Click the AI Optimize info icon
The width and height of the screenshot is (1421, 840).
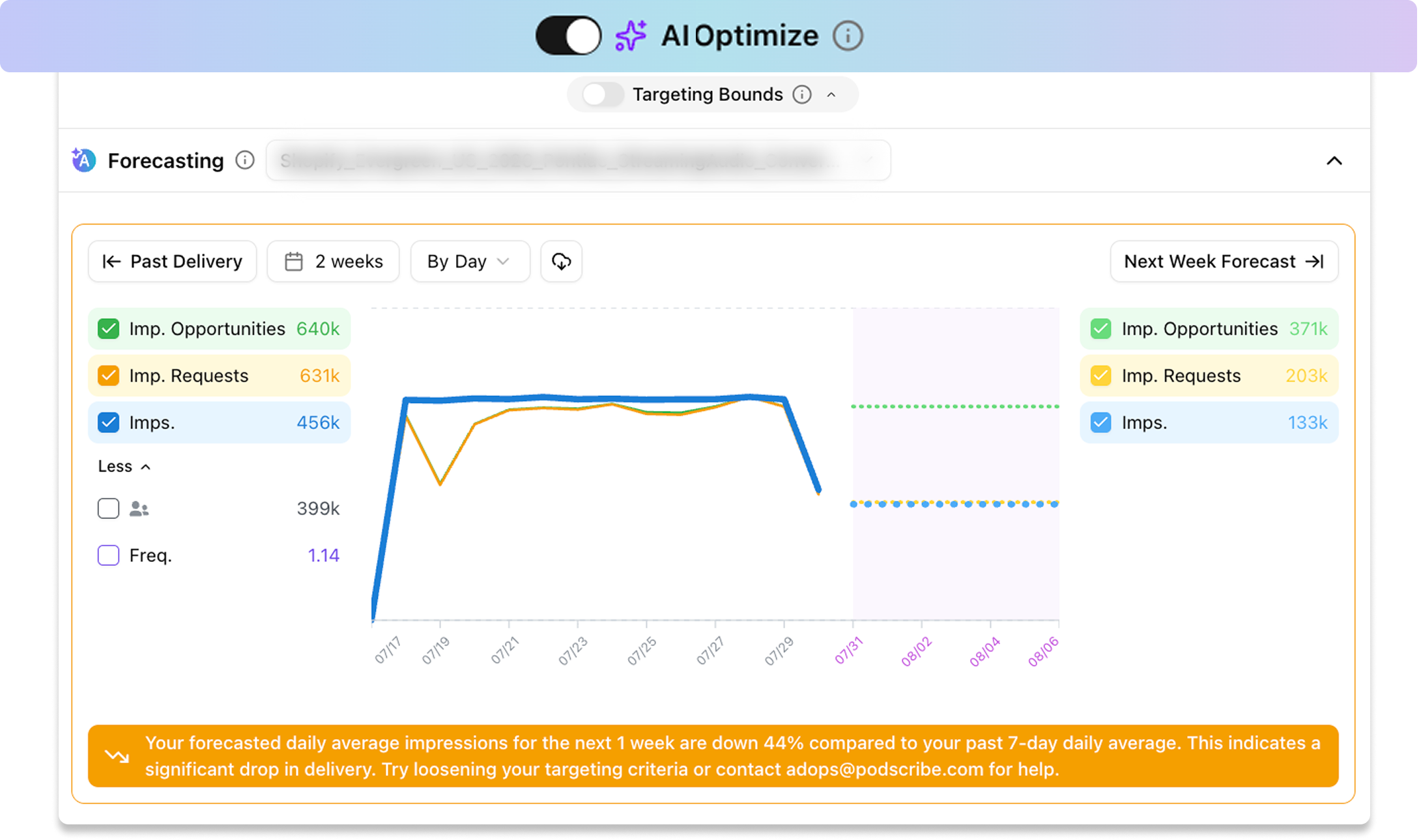[848, 36]
